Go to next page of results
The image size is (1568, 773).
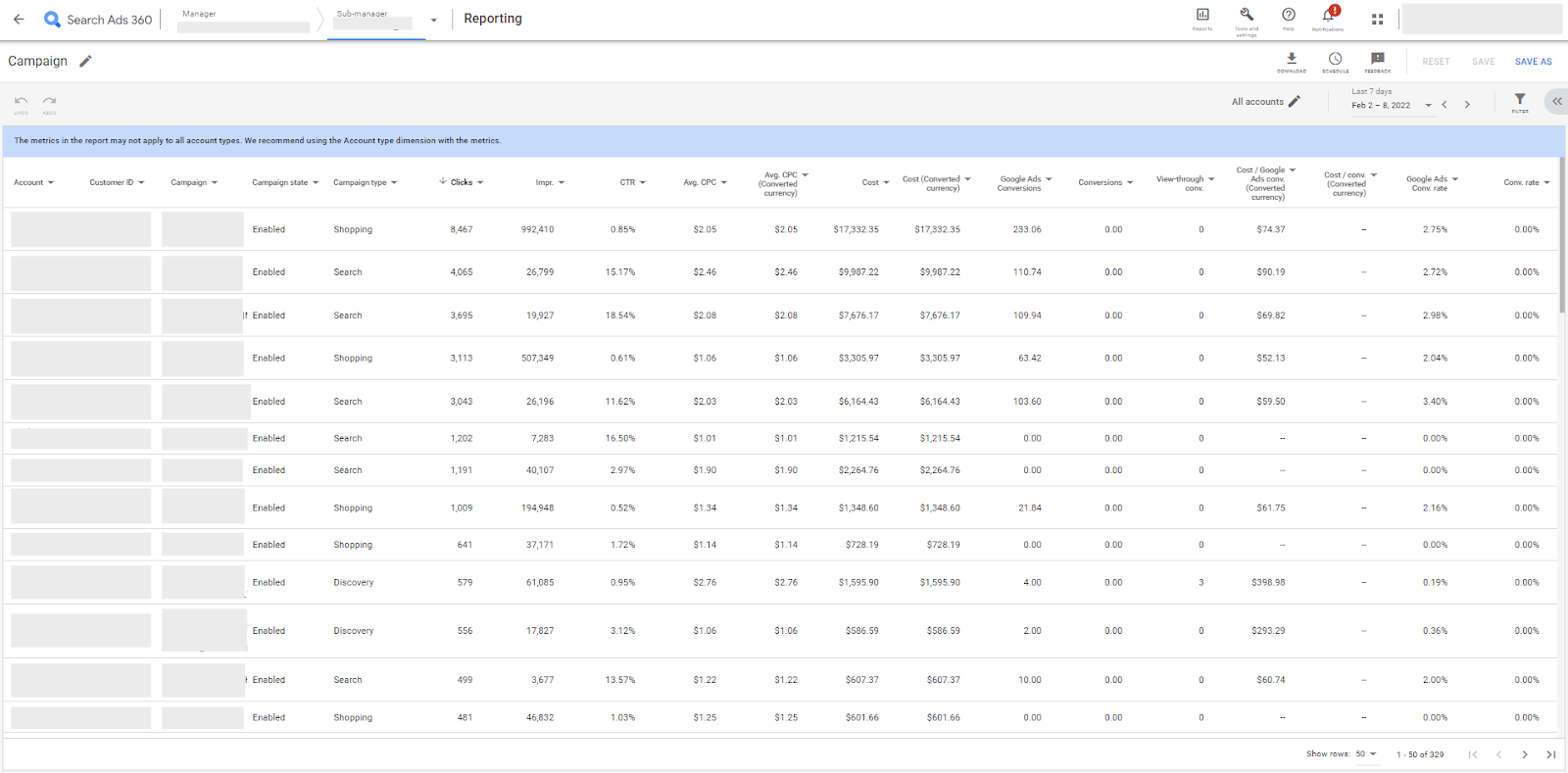click(x=1524, y=754)
